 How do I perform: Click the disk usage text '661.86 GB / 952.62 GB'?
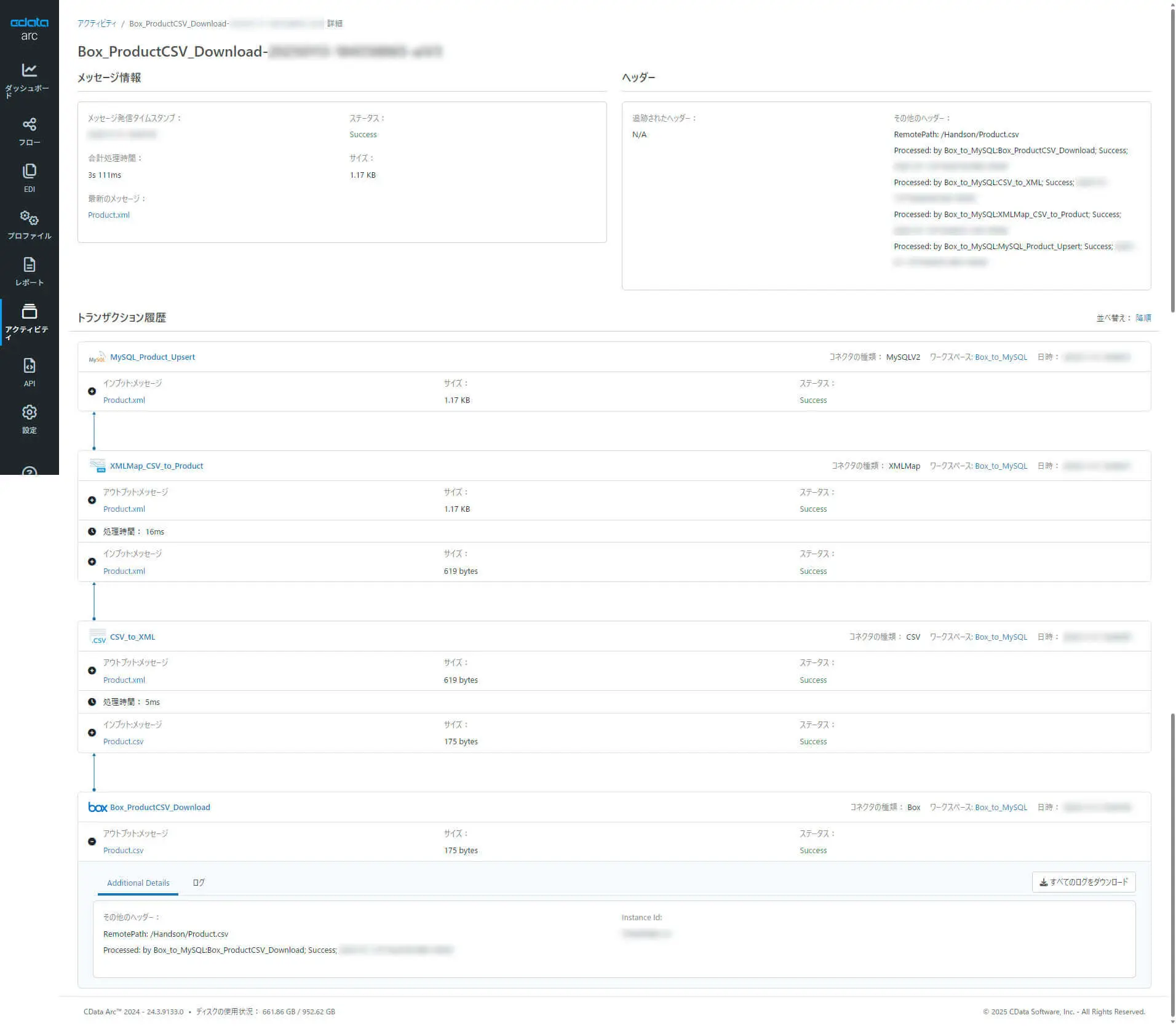298,1012
